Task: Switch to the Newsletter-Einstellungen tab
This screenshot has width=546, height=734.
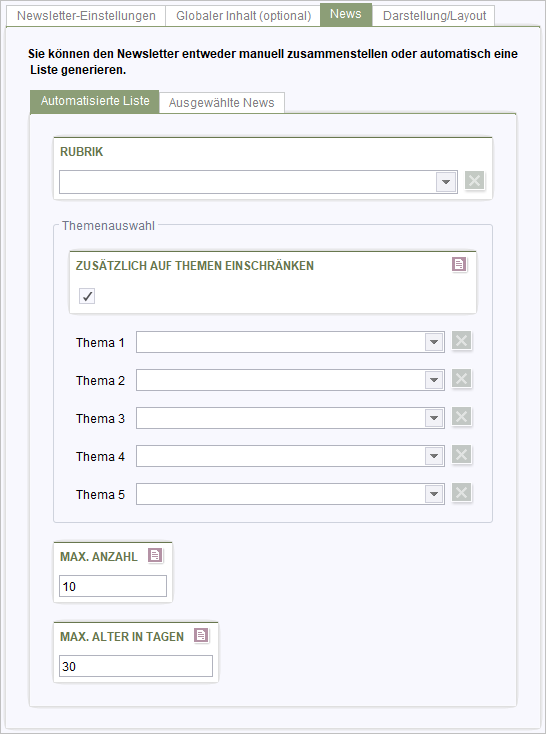Action: pyautogui.click(x=86, y=16)
